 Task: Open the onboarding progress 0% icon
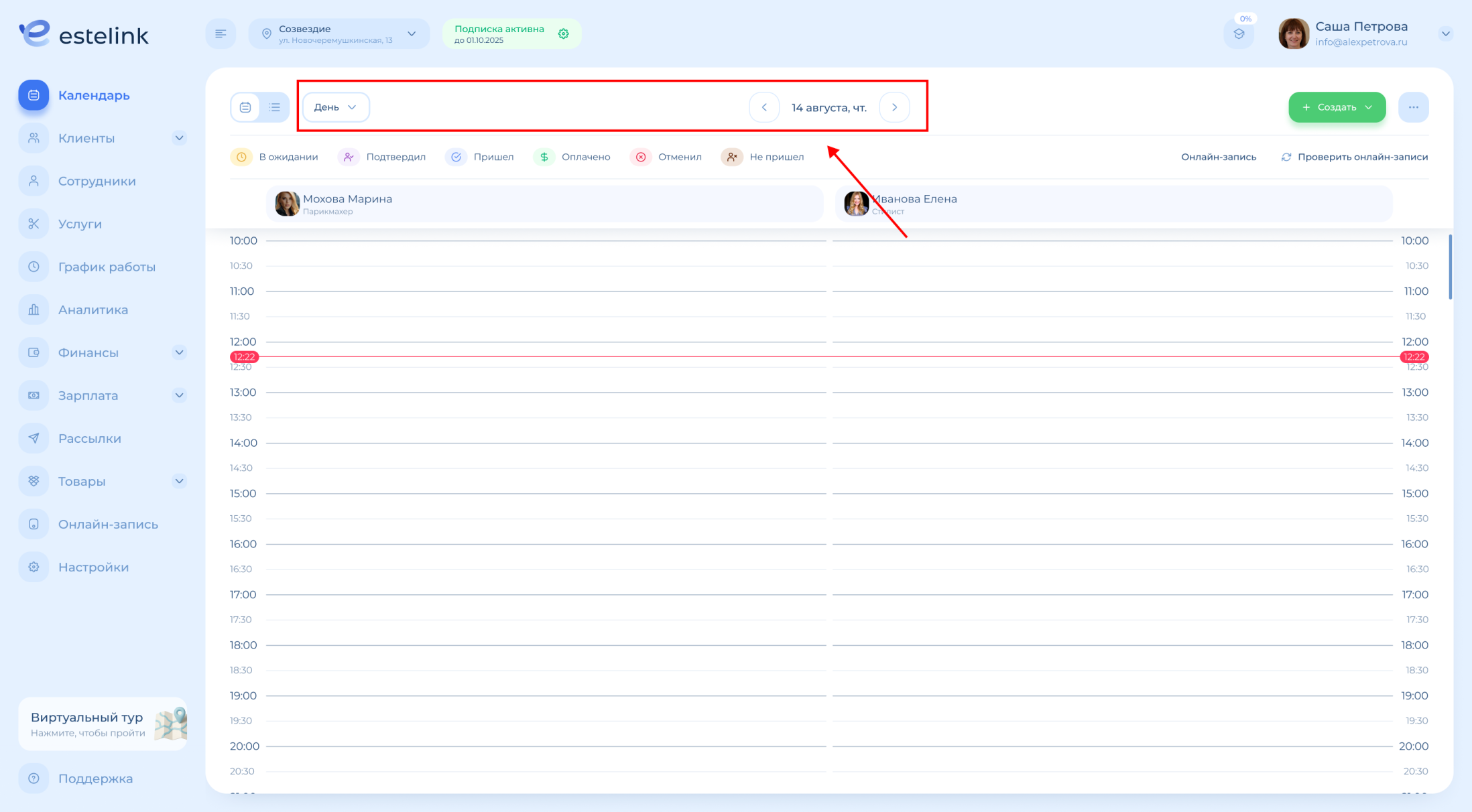point(1239,33)
